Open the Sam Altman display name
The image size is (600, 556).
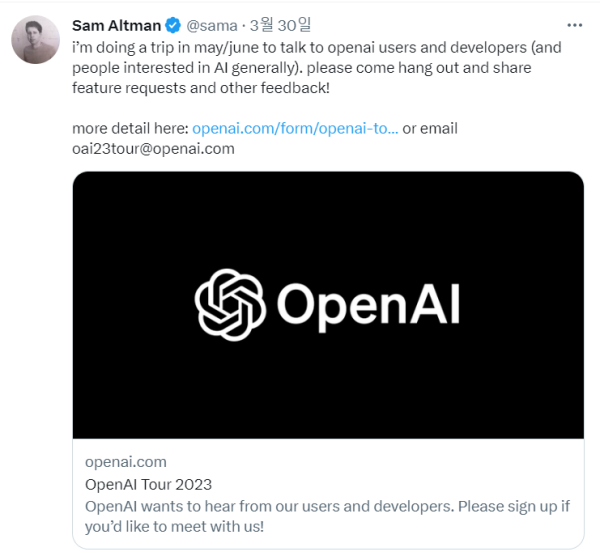pyautogui.click(x=116, y=26)
